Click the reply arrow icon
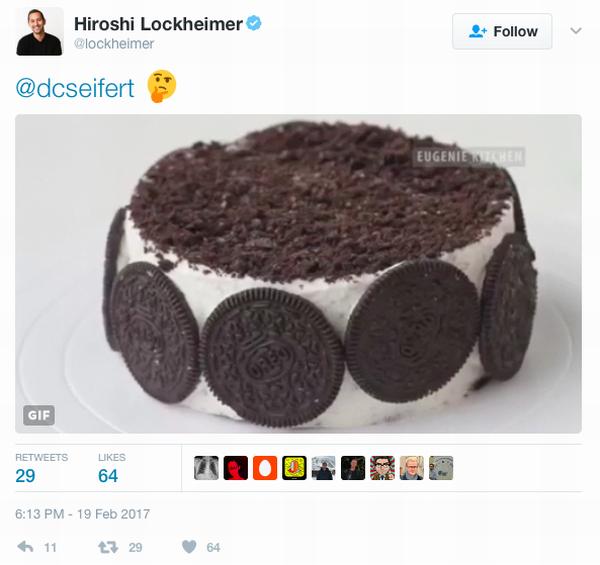The width and height of the screenshot is (600, 565). click(x=26, y=547)
